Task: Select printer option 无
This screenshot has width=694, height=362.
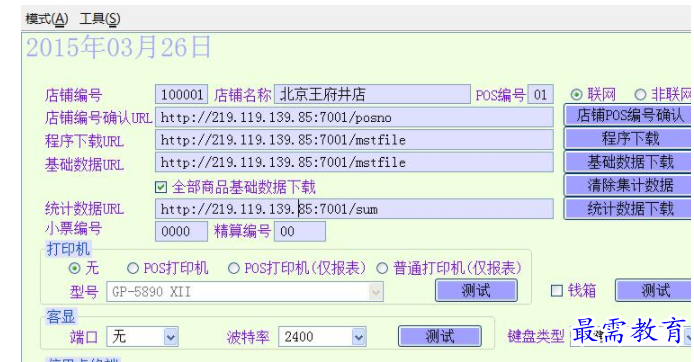Action: tap(74, 268)
